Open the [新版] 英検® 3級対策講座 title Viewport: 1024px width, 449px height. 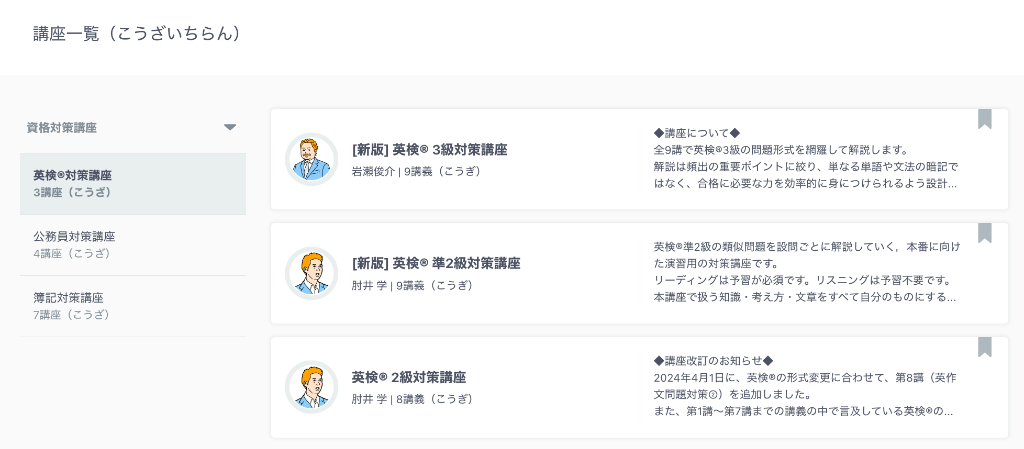pyautogui.click(x=429, y=150)
